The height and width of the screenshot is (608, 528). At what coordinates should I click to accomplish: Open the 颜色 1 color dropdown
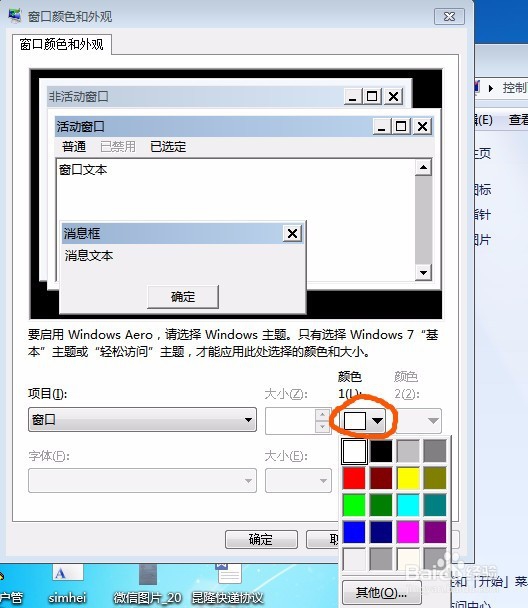pyautogui.click(x=363, y=420)
